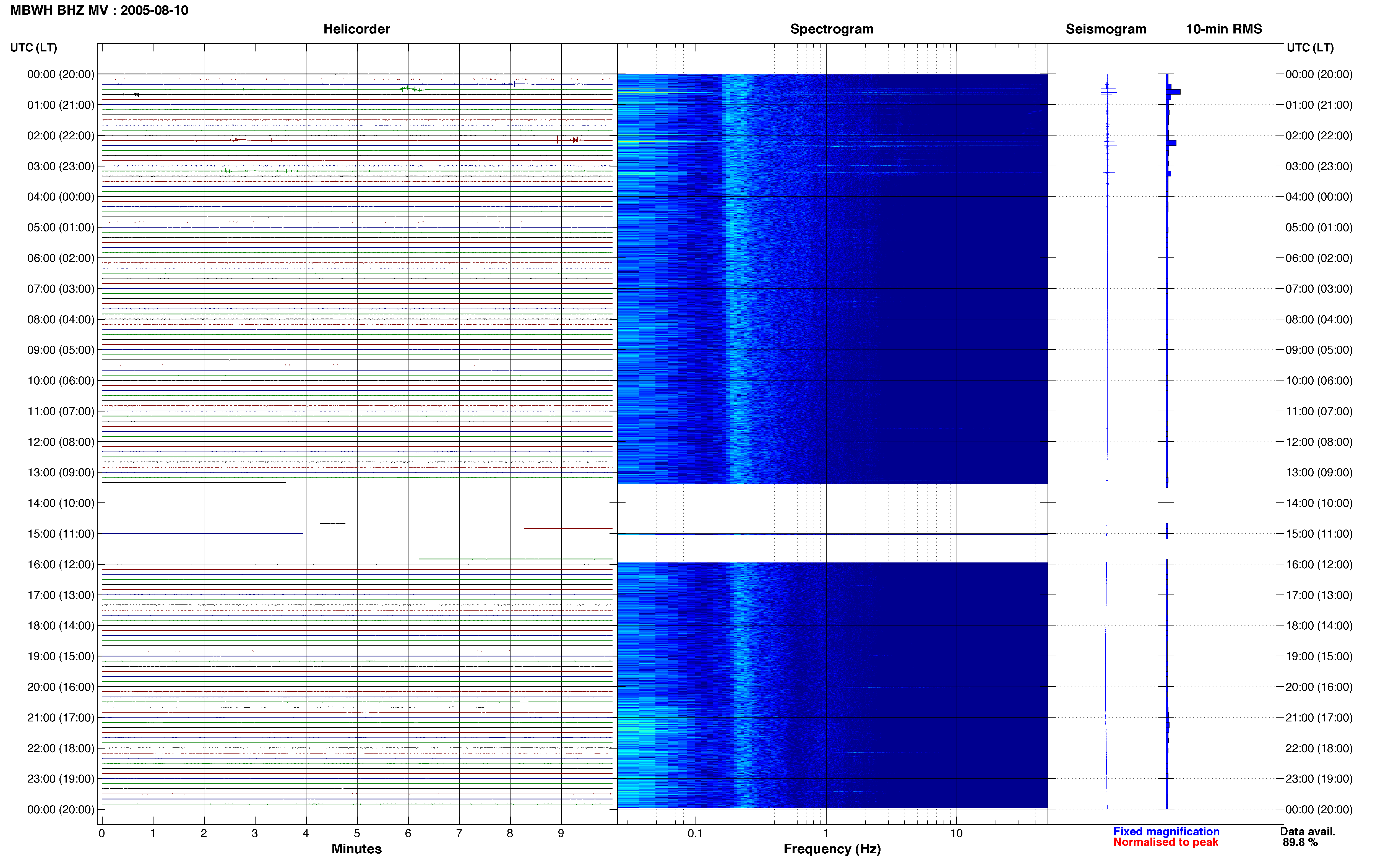Click the 'Helicorder' panel heading
This screenshot has width=1388, height=868.
[356, 29]
